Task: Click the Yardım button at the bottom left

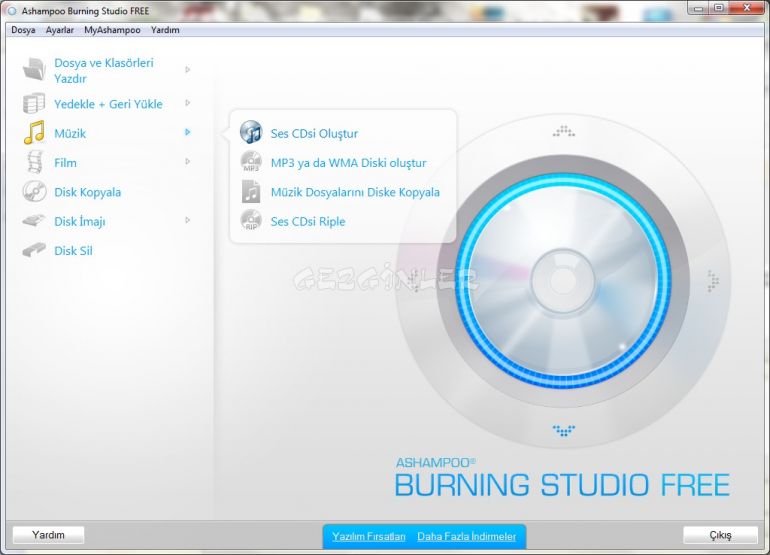Action: [48, 535]
